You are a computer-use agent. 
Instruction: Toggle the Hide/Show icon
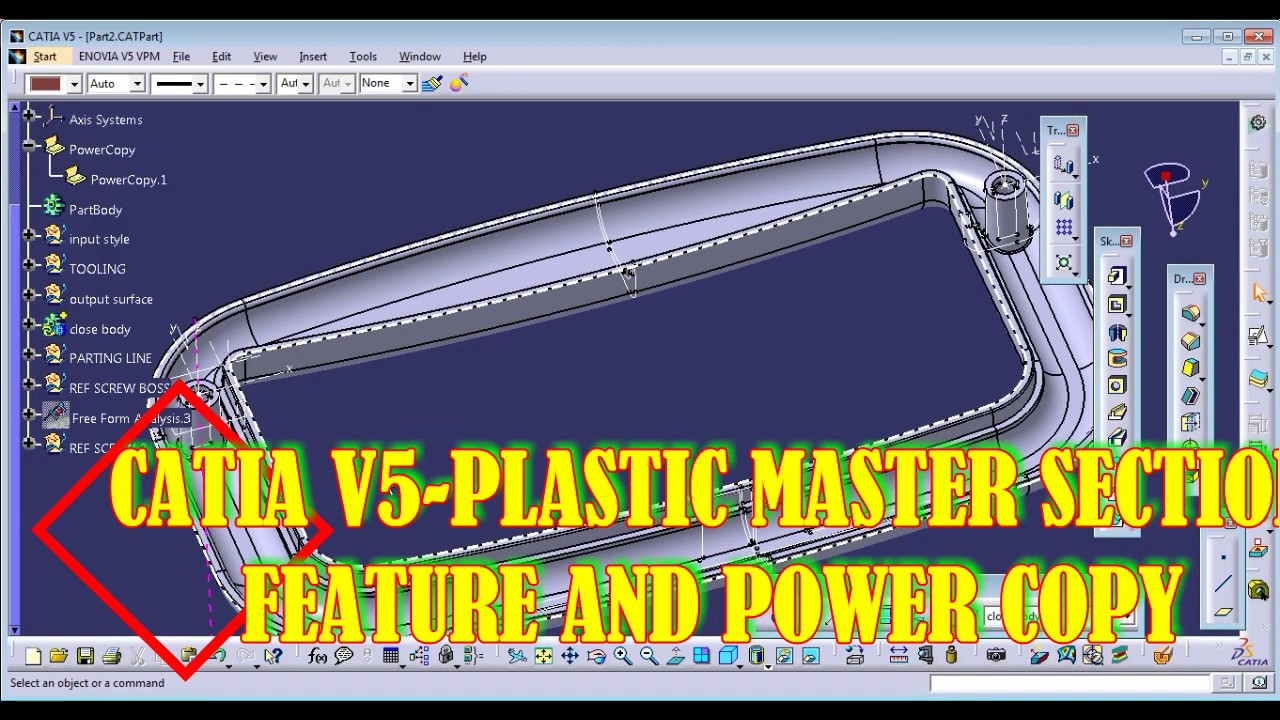(x=784, y=656)
